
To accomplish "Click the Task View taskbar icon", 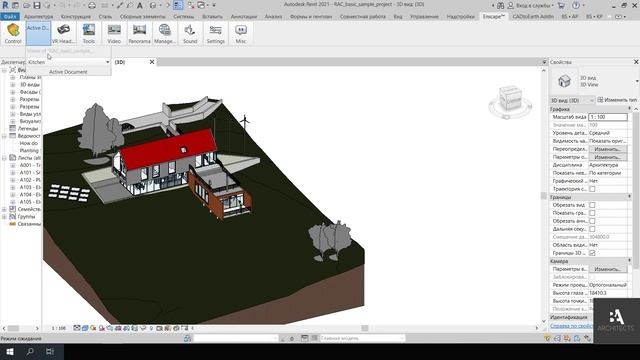I will tap(50, 351).
